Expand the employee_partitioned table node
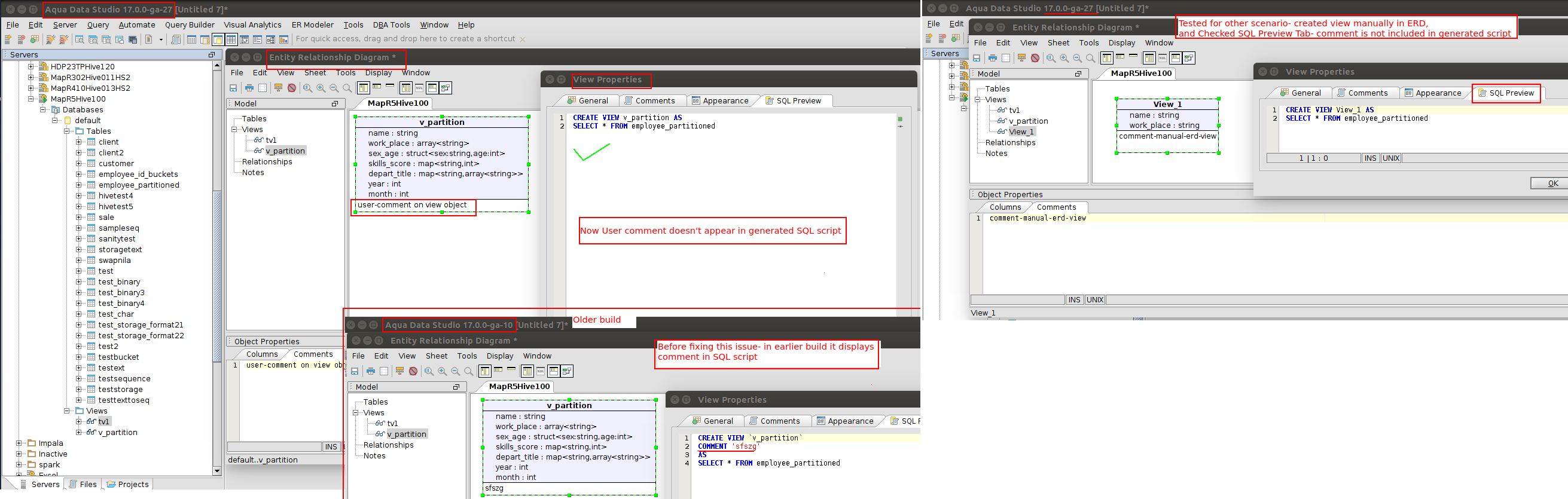The width and height of the screenshot is (1568, 499). [78, 185]
